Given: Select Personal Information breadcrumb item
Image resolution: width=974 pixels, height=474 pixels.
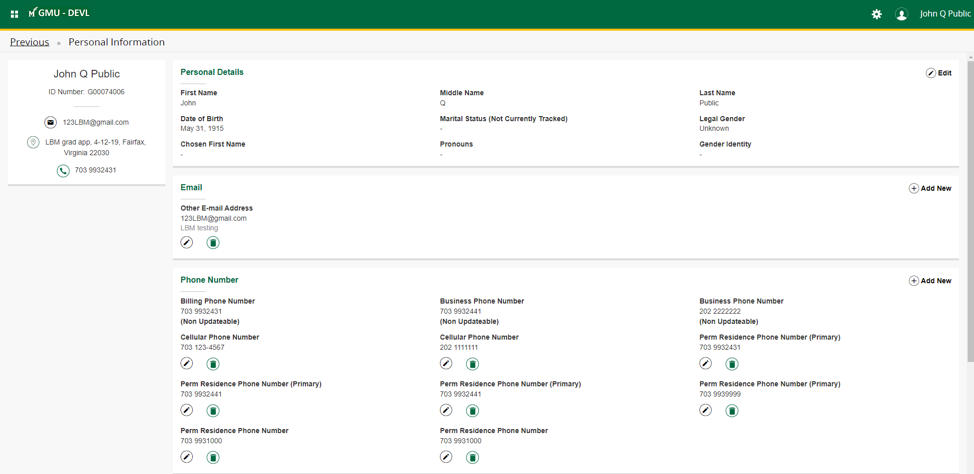Looking at the screenshot, I should click(x=116, y=42).
